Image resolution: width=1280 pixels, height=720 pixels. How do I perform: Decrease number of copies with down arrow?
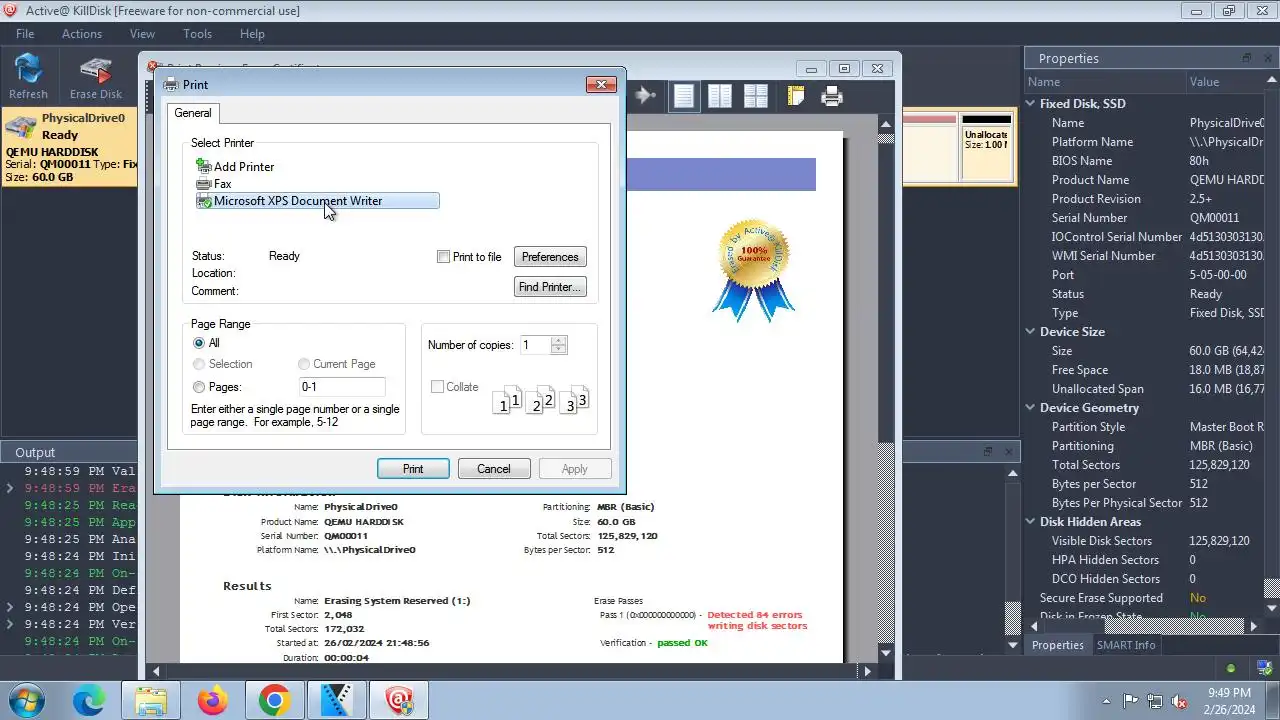pyautogui.click(x=559, y=350)
